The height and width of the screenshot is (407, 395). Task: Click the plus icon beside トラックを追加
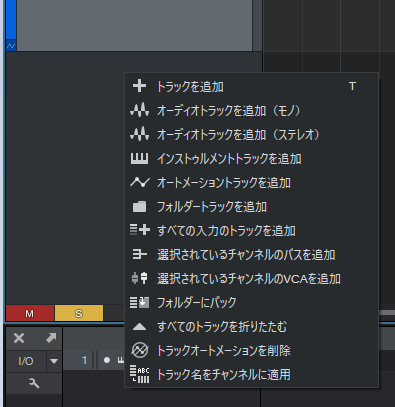tap(139, 86)
